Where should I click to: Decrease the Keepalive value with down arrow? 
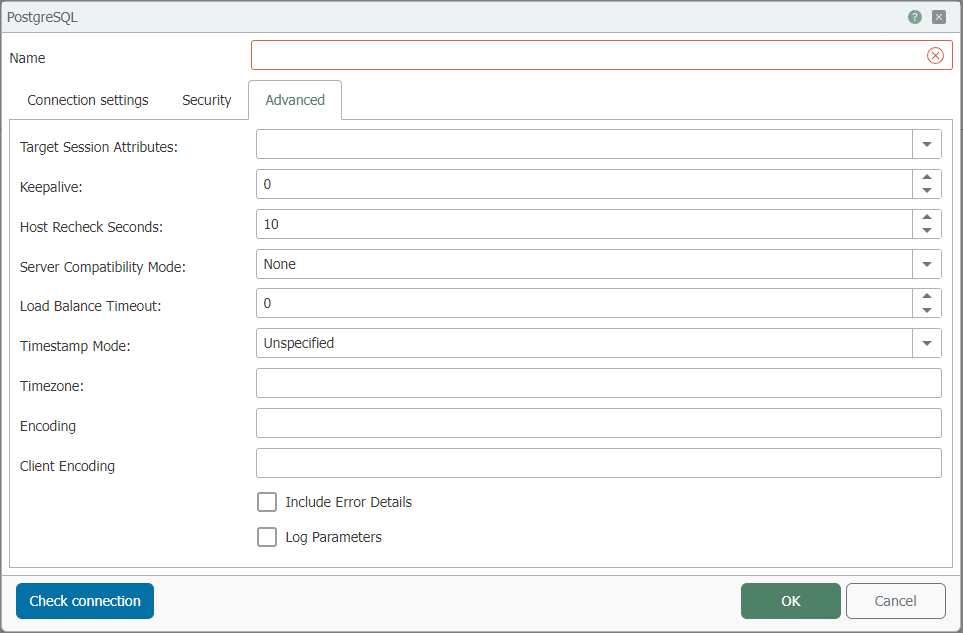coord(927,191)
